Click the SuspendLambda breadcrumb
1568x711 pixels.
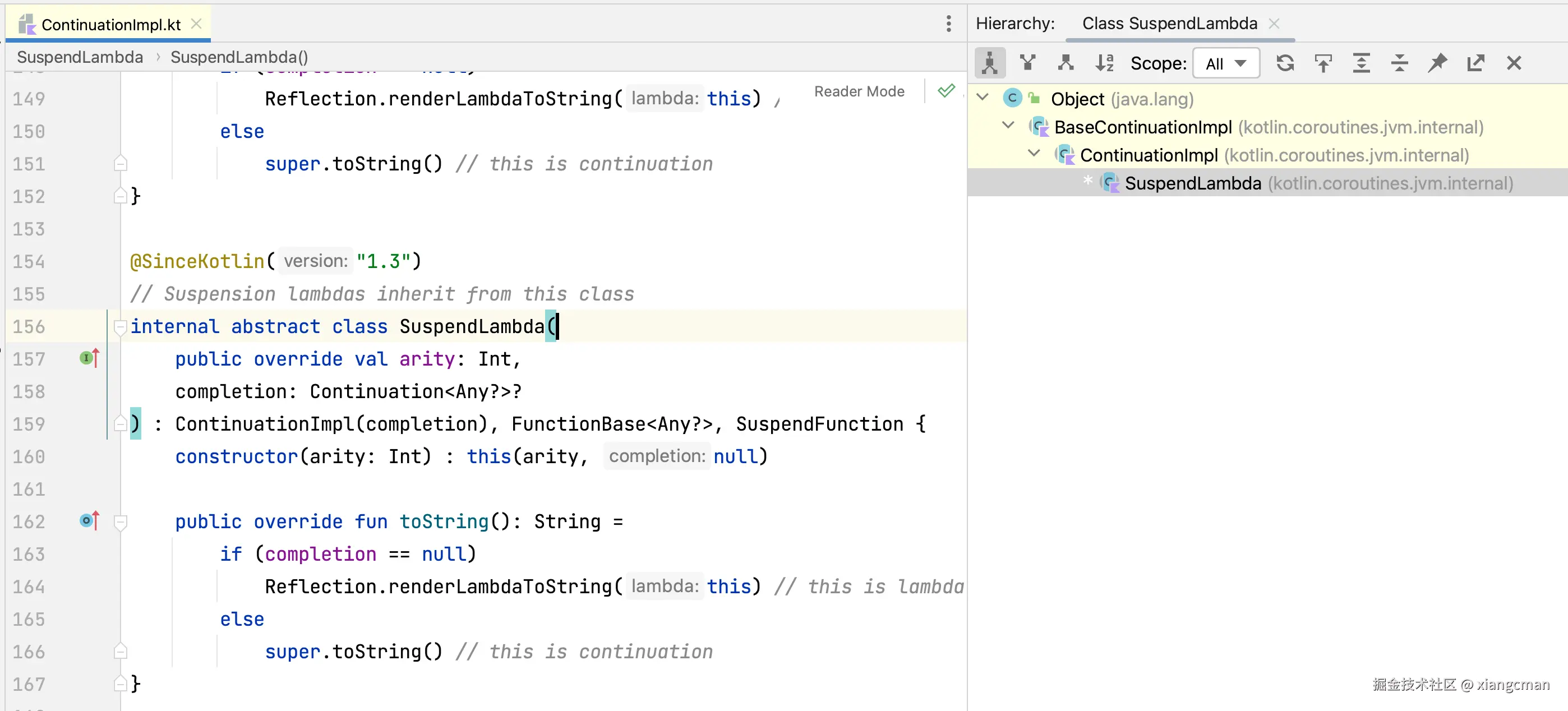click(80, 57)
